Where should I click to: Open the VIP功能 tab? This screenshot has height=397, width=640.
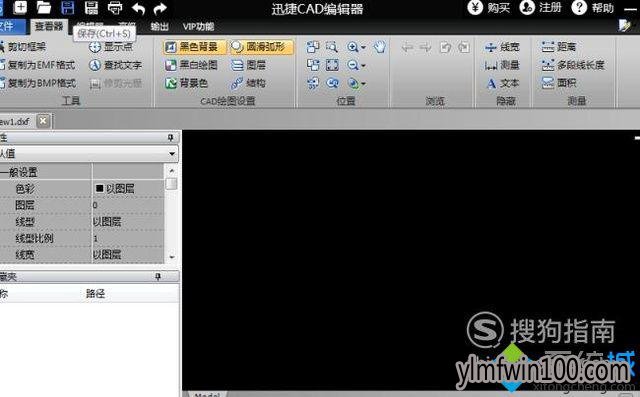click(x=198, y=27)
